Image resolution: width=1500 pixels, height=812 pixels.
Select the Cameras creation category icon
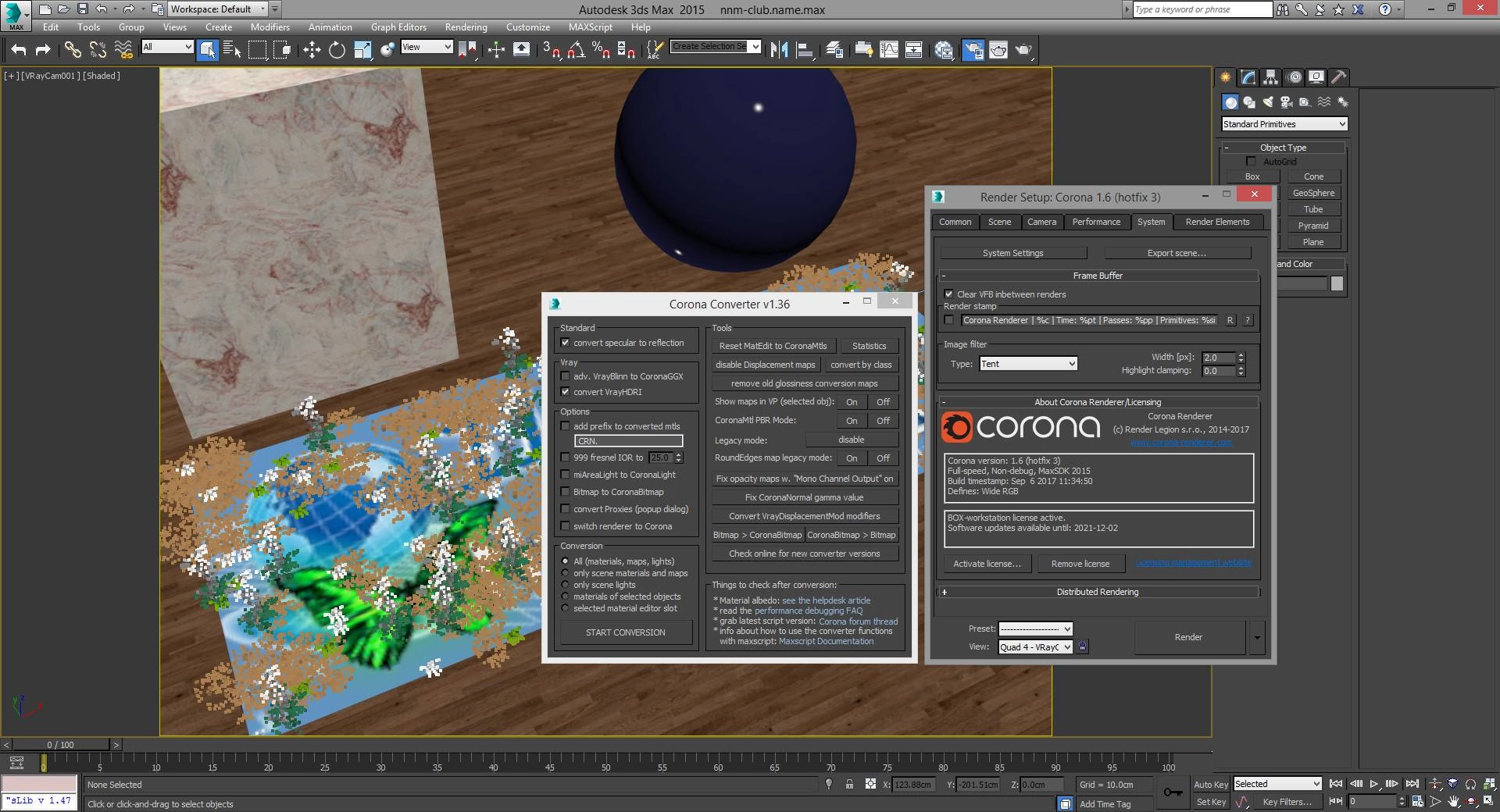1287,102
